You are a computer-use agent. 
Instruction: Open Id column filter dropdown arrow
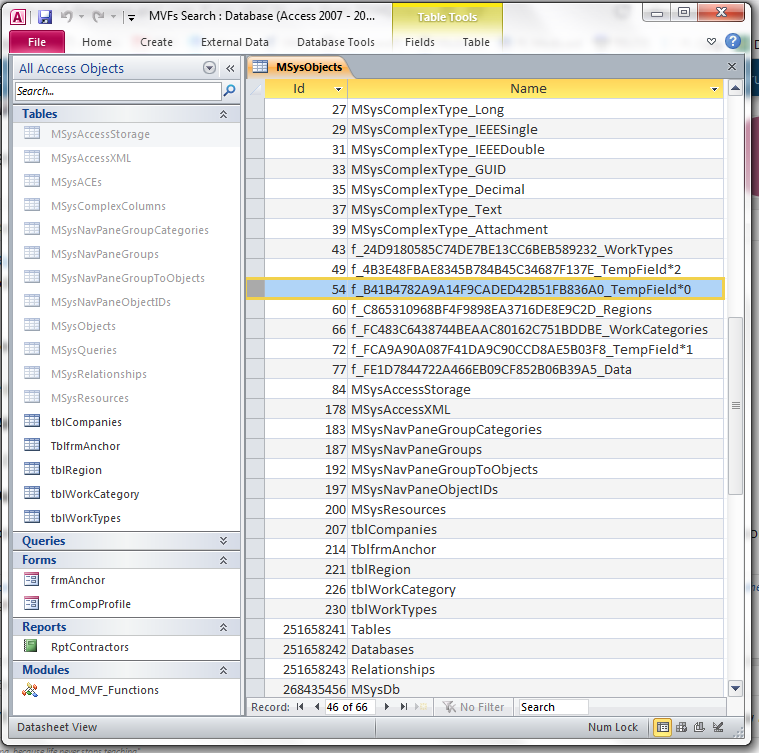pyautogui.click(x=338, y=89)
